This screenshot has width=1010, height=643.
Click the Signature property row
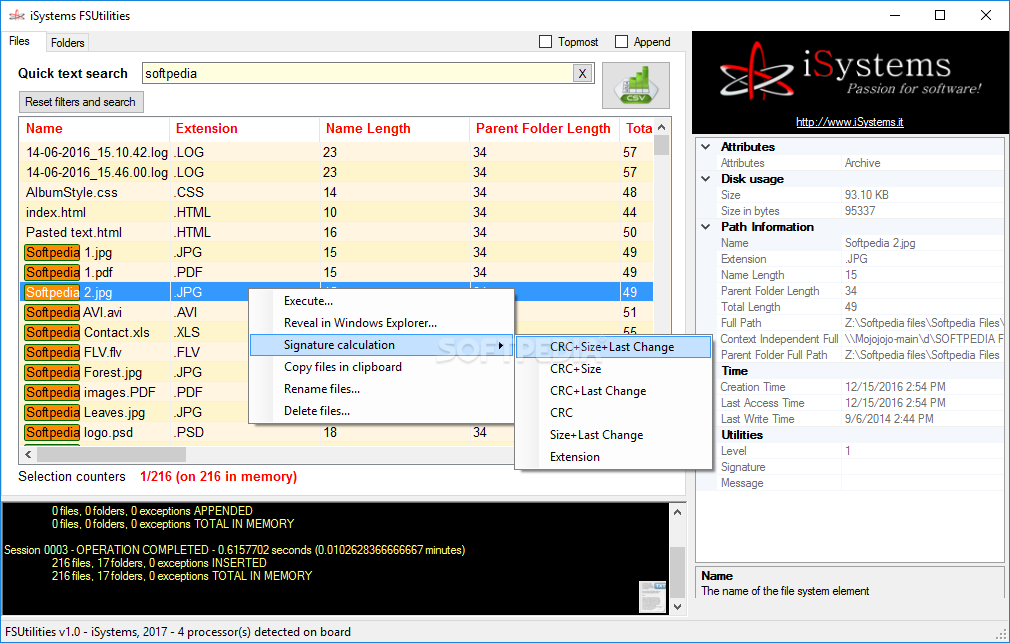pos(860,467)
